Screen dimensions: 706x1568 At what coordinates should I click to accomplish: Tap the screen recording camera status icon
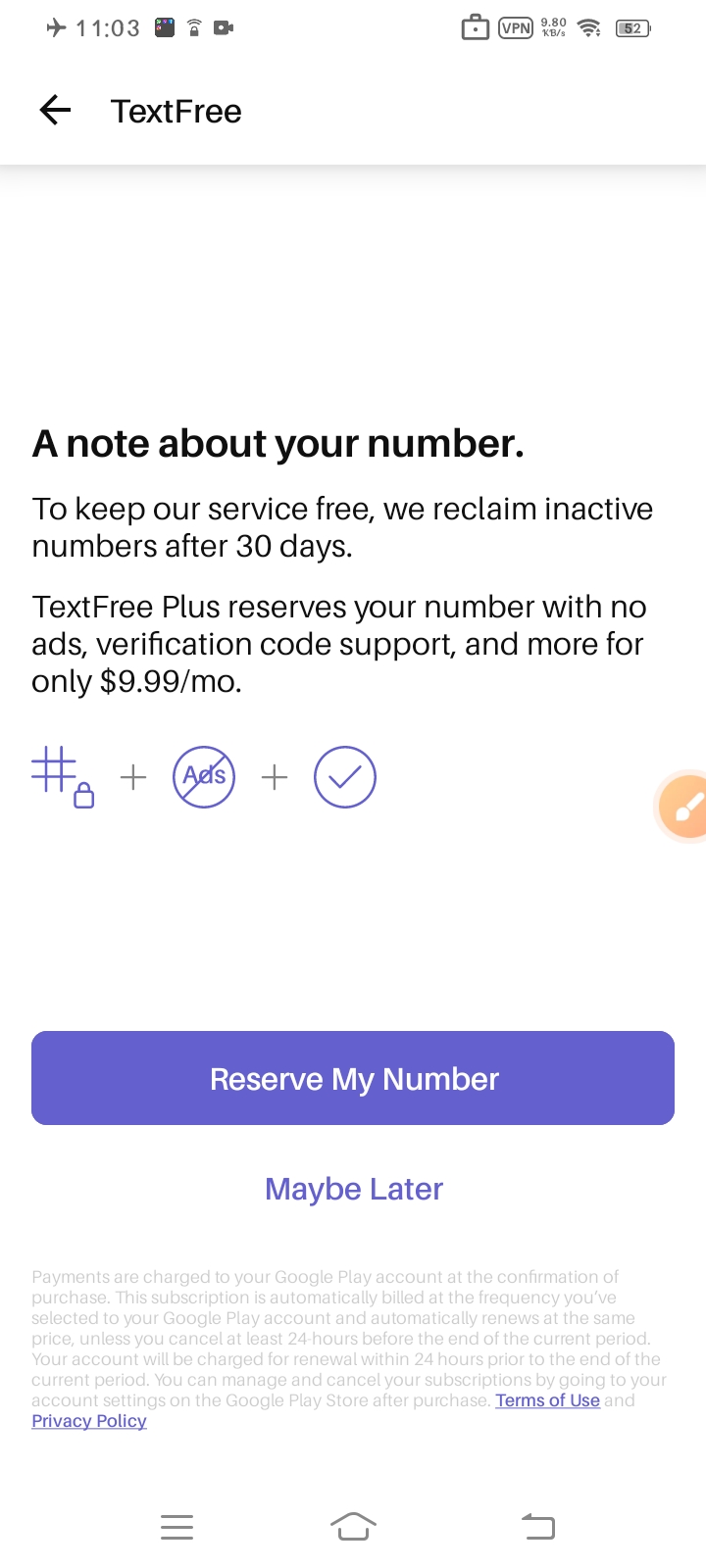[x=224, y=28]
